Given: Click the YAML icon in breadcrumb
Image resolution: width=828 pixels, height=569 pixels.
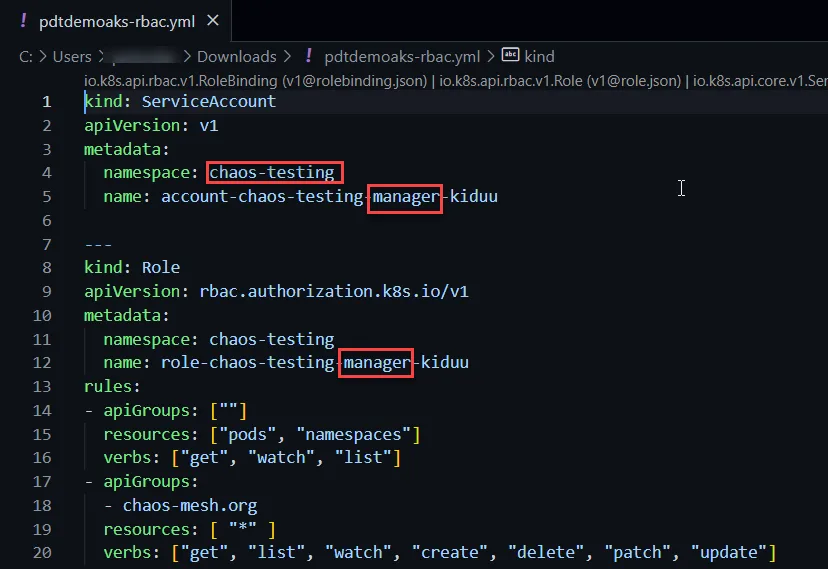Looking at the screenshot, I should (309, 56).
